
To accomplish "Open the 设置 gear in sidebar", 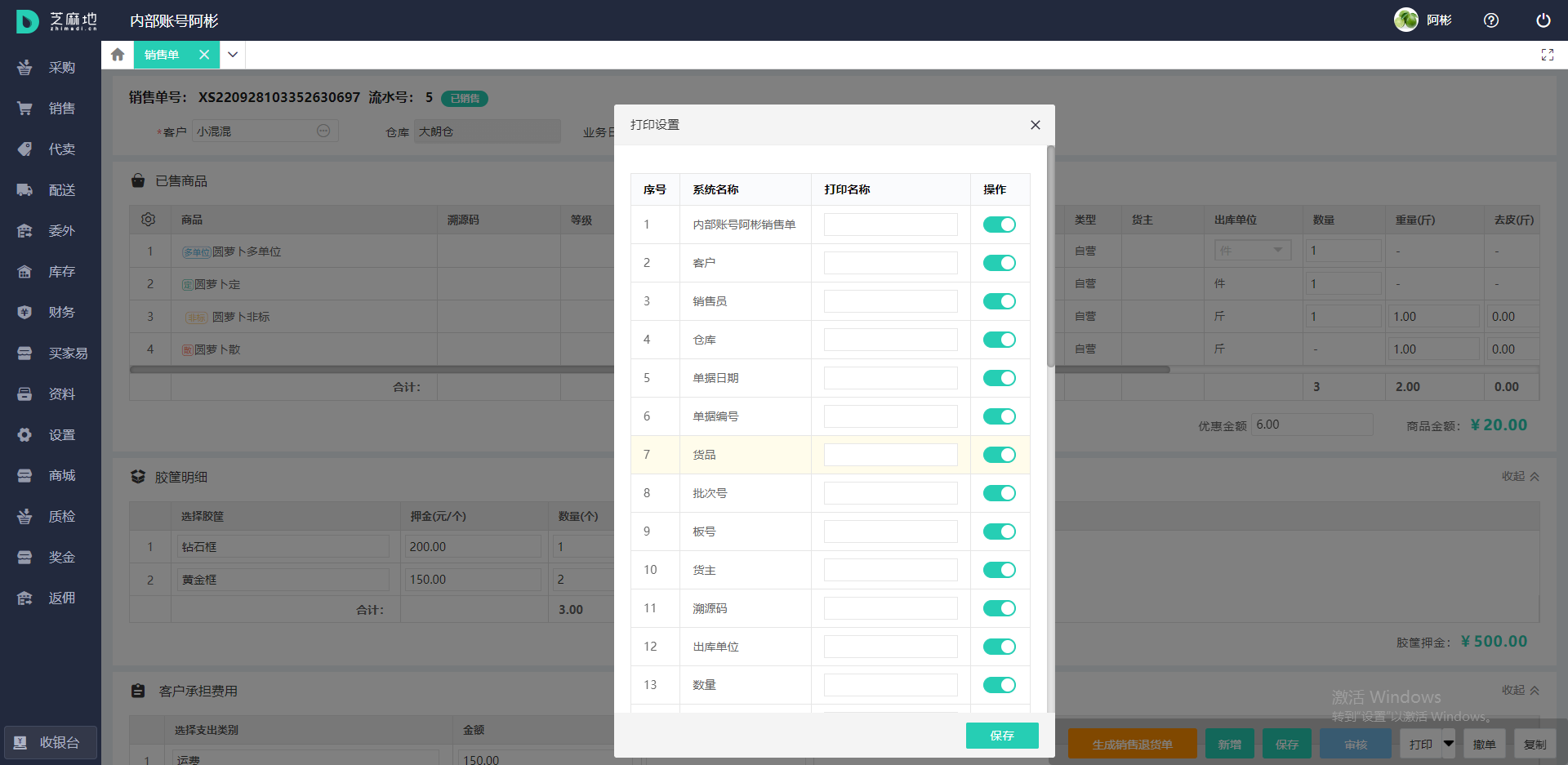I will [x=24, y=435].
